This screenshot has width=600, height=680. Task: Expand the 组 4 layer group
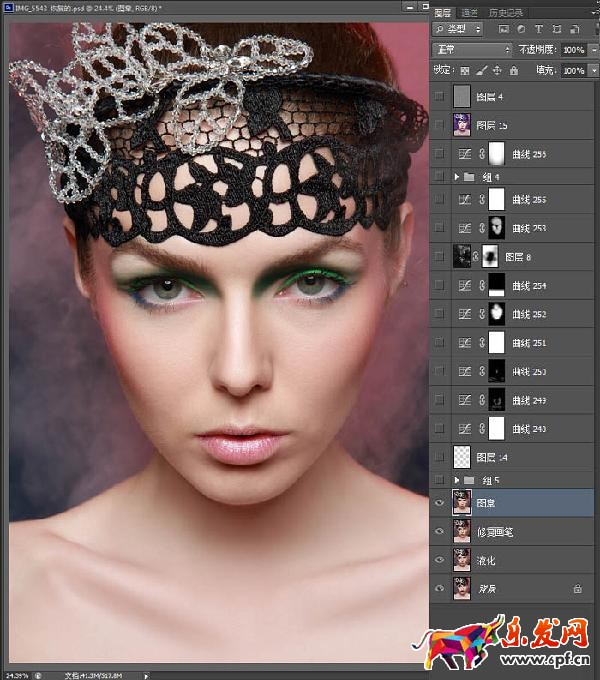(x=457, y=176)
